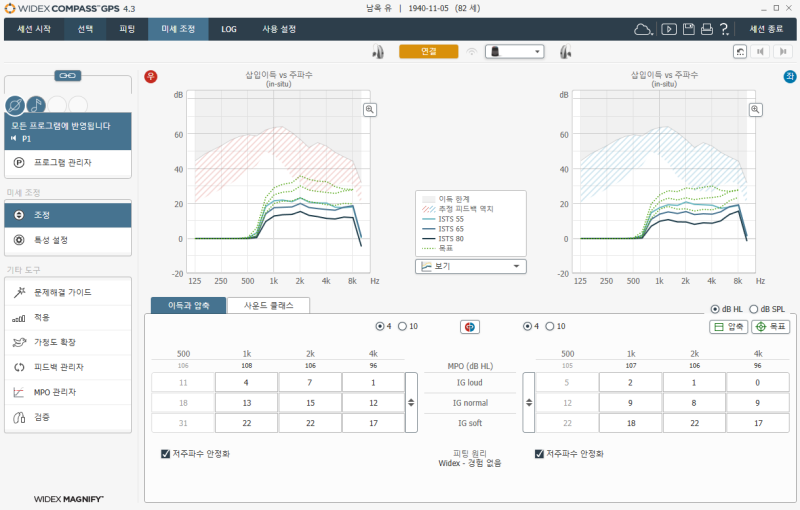Click the orange 연결 button
This screenshot has height=510, width=800.
429,52
